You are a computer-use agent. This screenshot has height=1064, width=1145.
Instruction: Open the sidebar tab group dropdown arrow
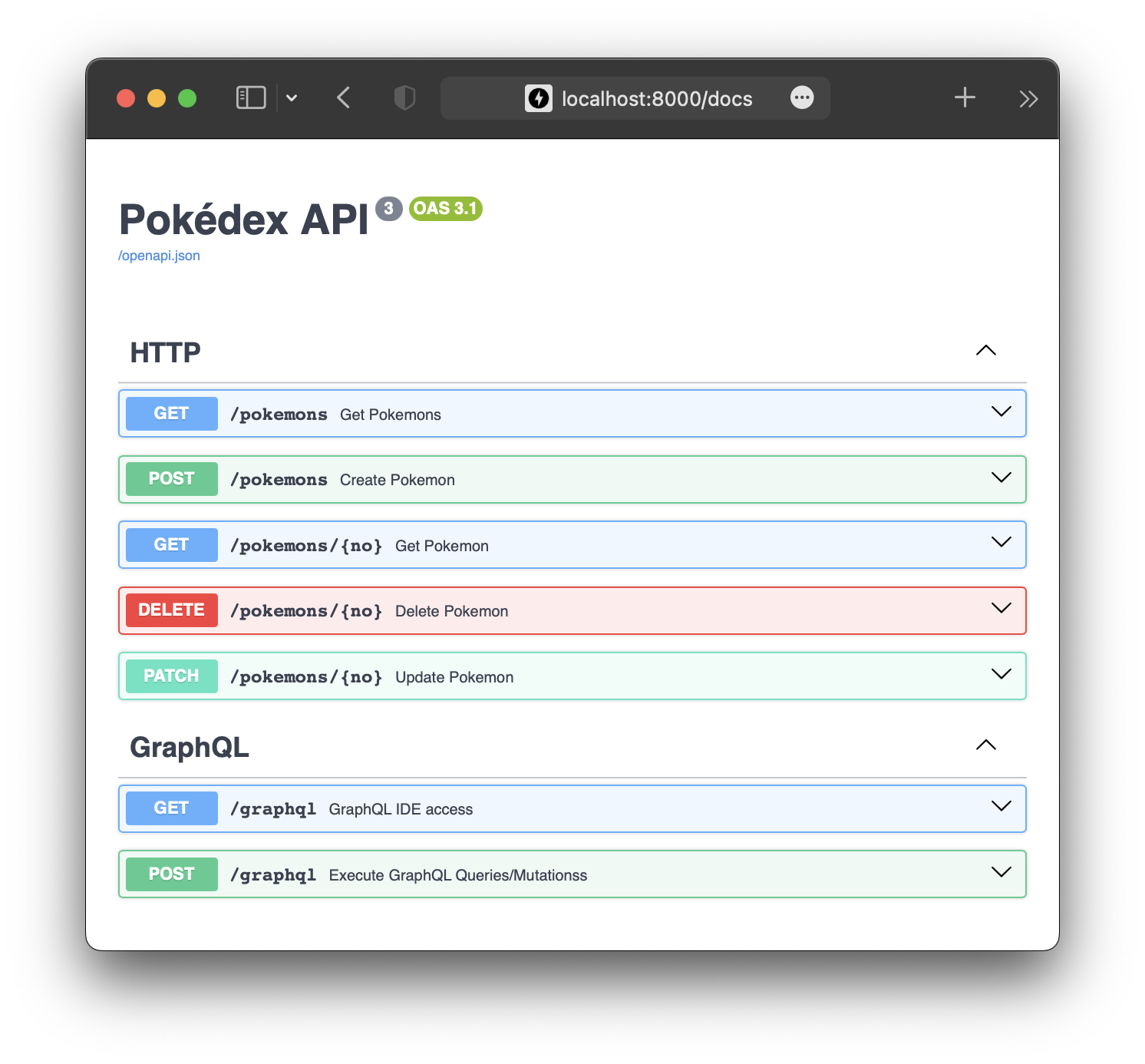click(292, 97)
